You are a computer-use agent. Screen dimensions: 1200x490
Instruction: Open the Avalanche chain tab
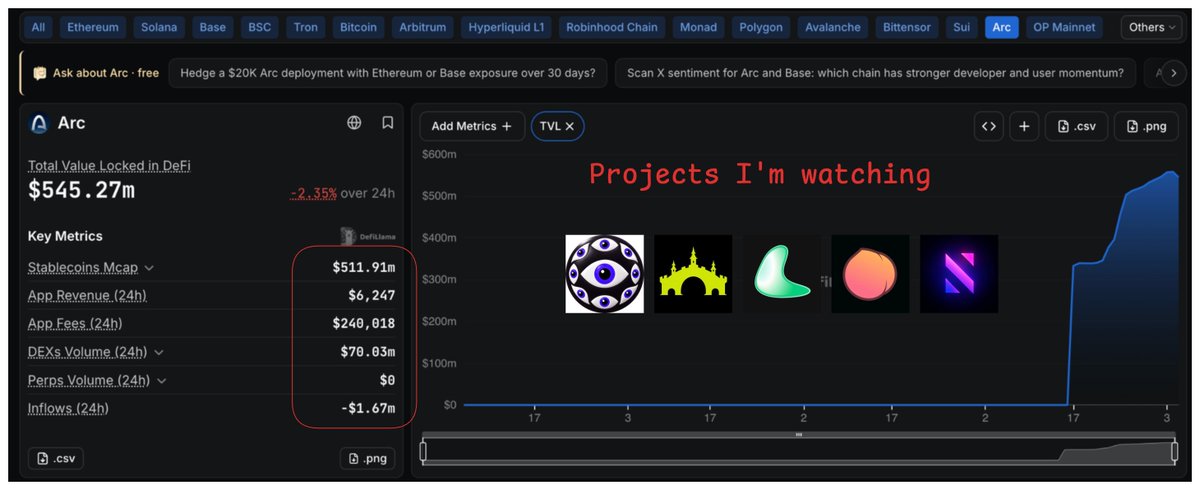(x=833, y=27)
